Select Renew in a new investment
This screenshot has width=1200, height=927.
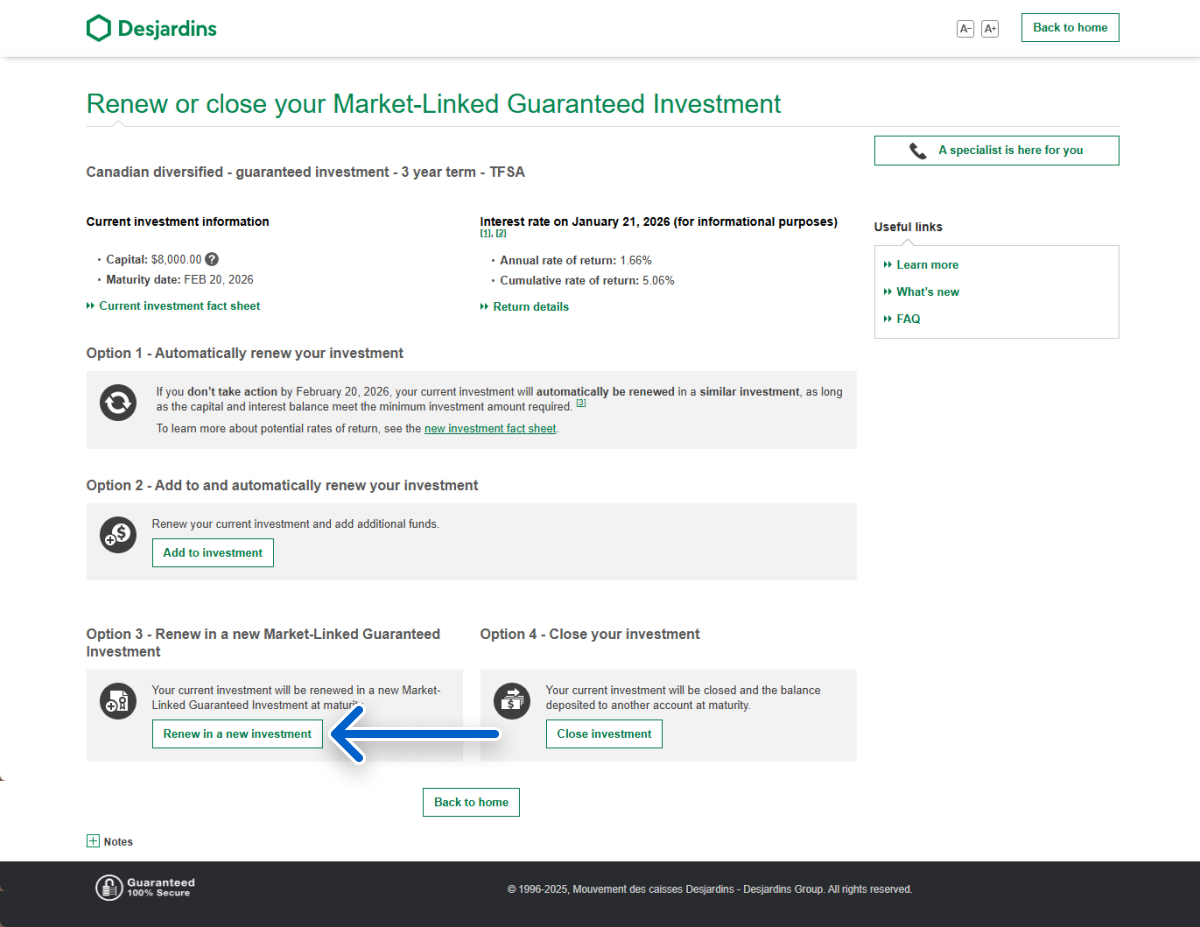pyautogui.click(x=237, y=734)
